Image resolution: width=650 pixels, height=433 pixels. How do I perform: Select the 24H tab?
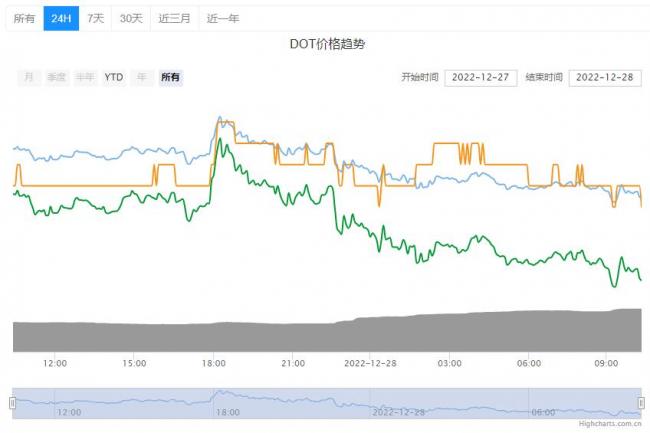click(x=61, y=19)
